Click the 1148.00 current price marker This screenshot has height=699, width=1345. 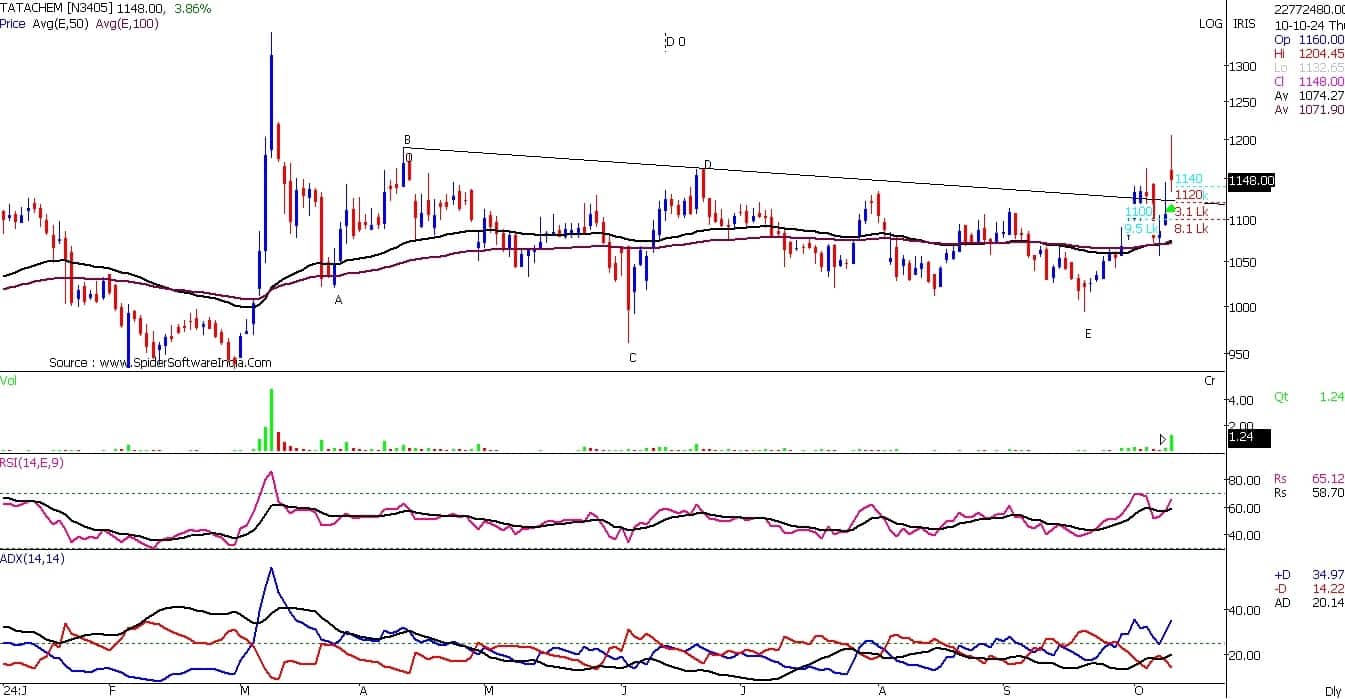[x=1250, y=181]
